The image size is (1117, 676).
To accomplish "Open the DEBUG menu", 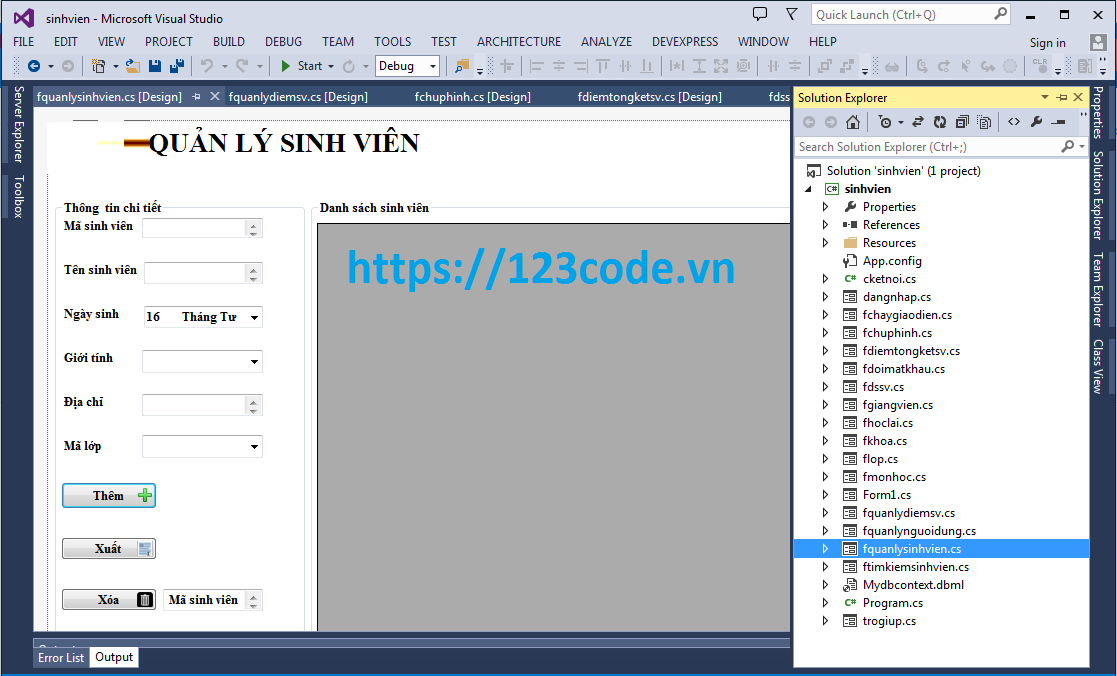I will click(x=283, y=42).
